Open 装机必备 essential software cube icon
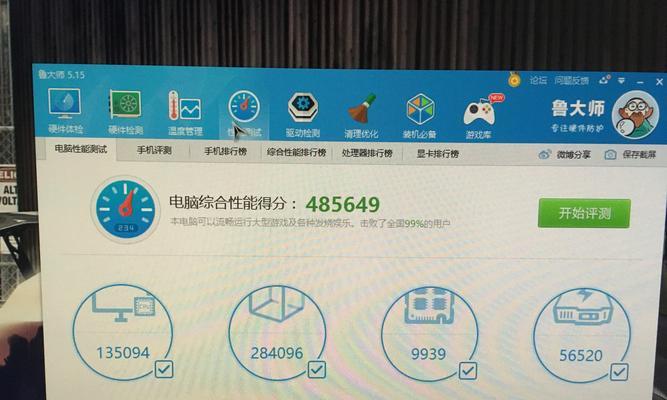Image resolution: width=667 pixels, height=400 pixels. [x=420, y=116]
